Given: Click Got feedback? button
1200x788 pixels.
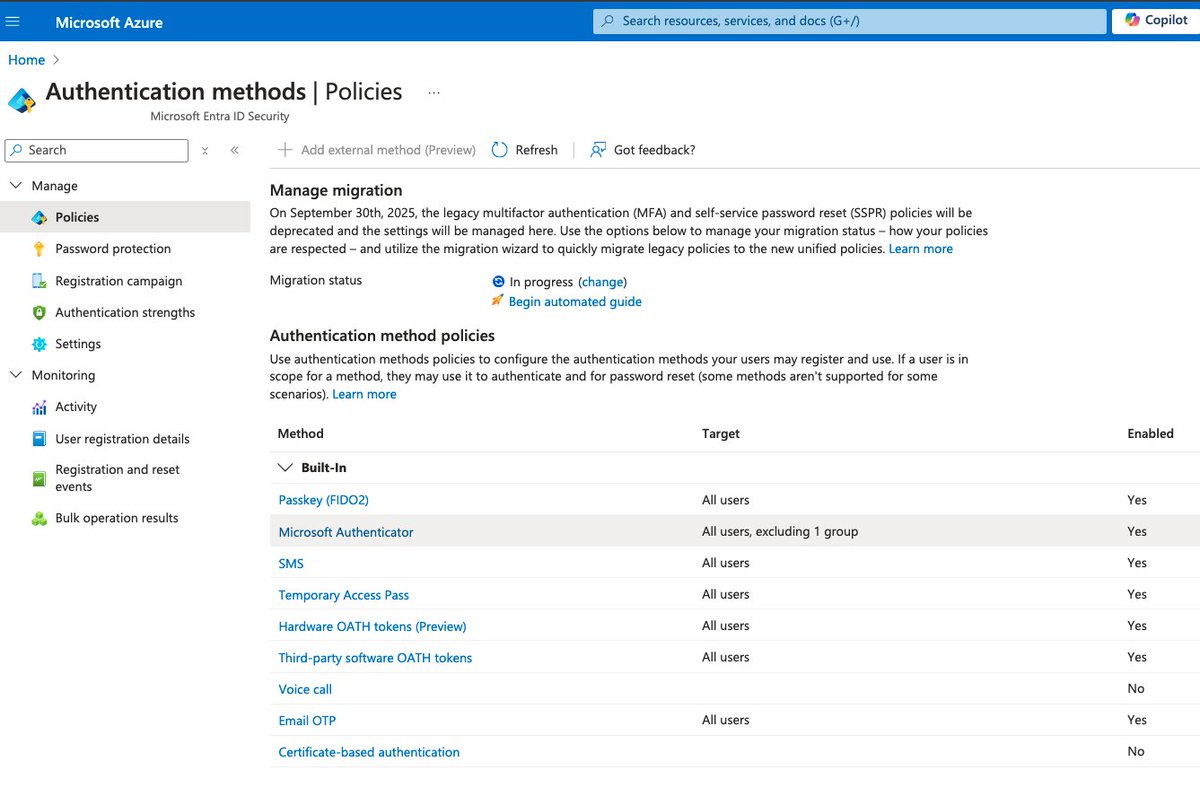Looking at the screenshot, I should (x=642, y=150).
